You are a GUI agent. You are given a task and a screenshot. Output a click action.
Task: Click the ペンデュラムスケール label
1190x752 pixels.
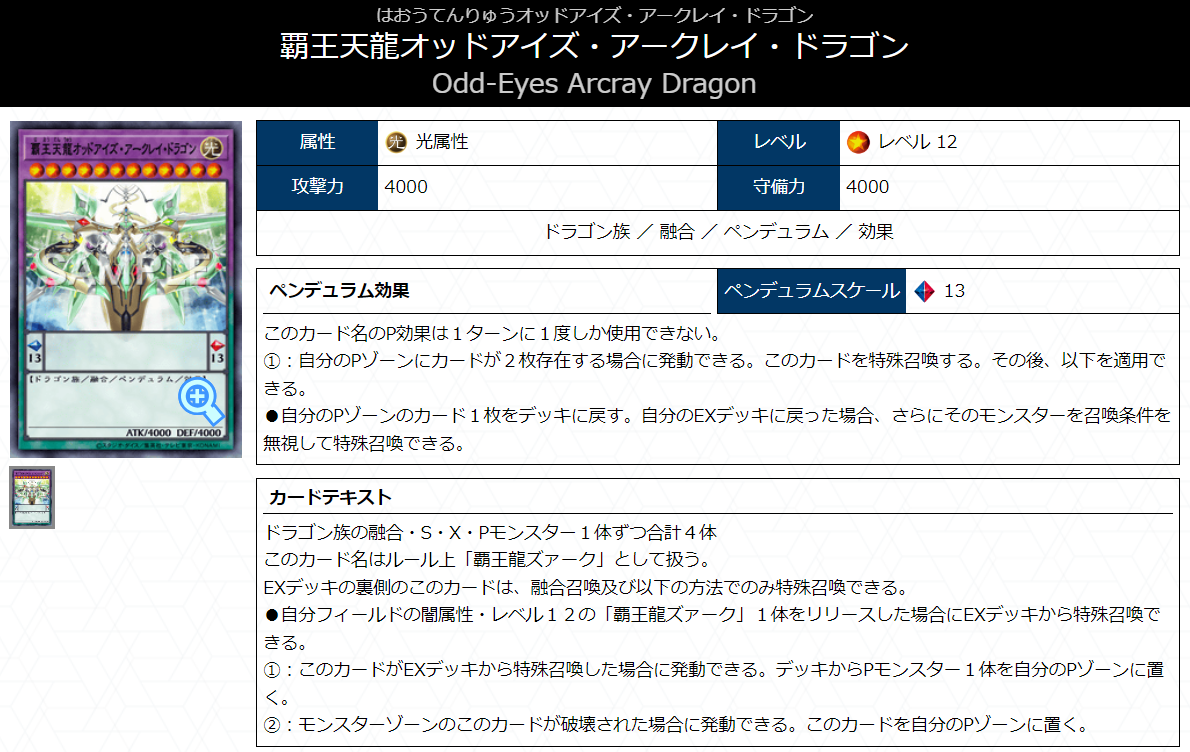811,291
